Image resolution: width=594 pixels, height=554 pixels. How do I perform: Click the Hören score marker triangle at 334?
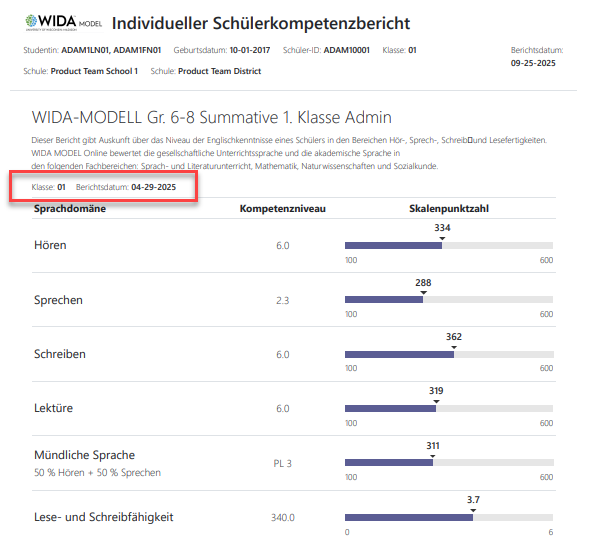[x=442, y=238]
